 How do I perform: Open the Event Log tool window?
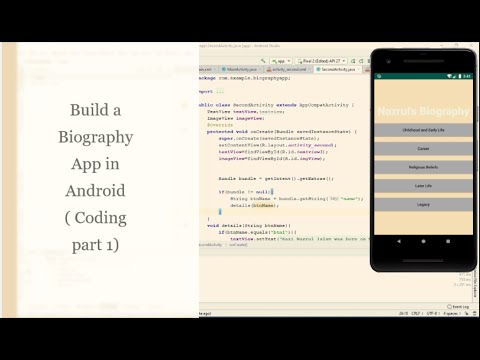(458, 307)
